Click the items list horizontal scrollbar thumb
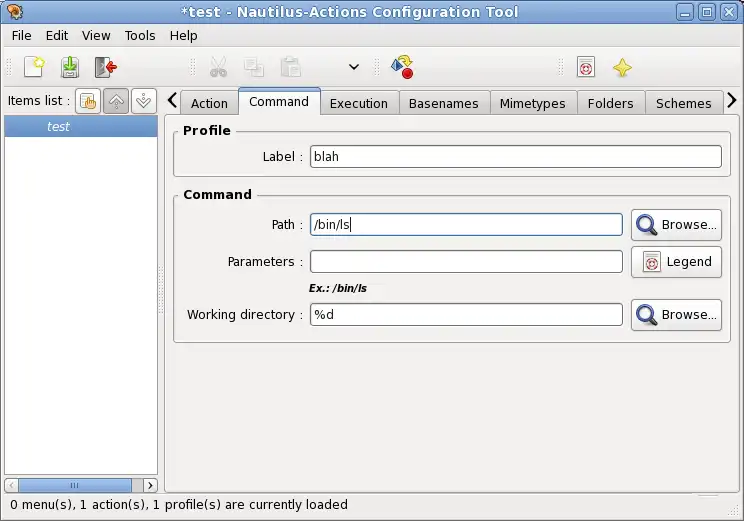Viewport: 744px width, 521px height. pos(75,485)
